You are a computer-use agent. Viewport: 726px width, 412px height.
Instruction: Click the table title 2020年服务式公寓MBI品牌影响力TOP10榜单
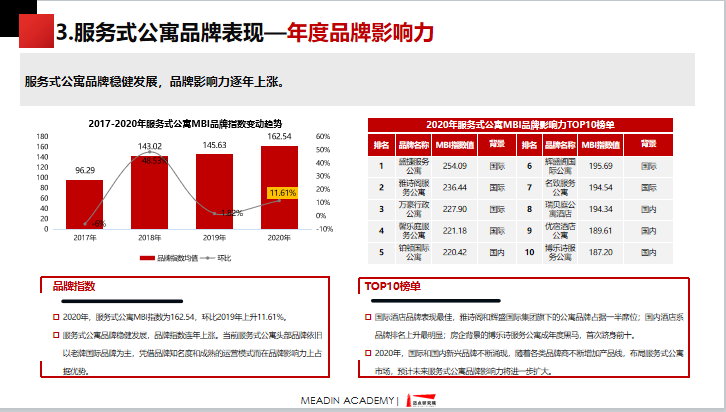(519, 124)
